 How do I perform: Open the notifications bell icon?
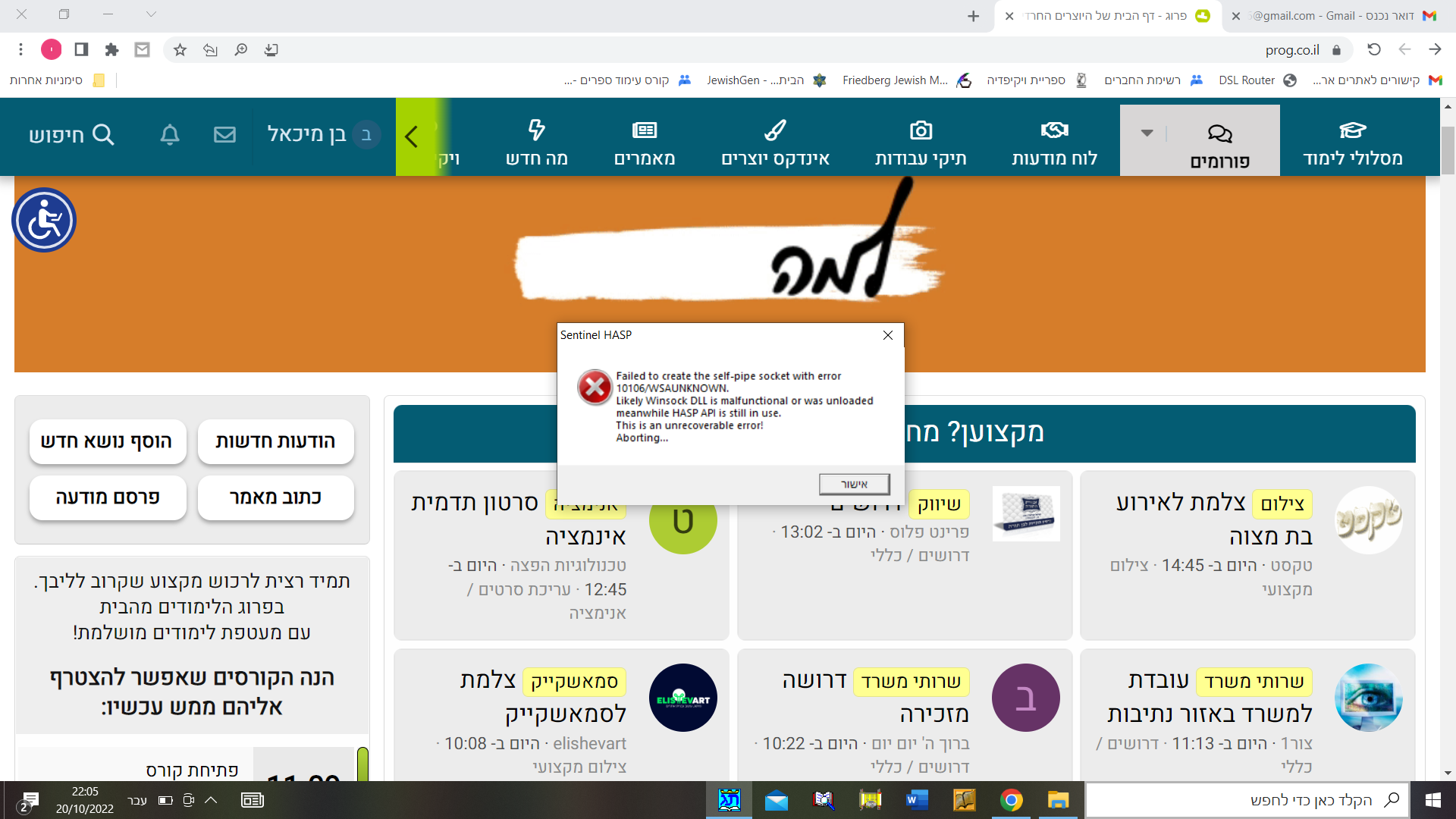point(170,135)
